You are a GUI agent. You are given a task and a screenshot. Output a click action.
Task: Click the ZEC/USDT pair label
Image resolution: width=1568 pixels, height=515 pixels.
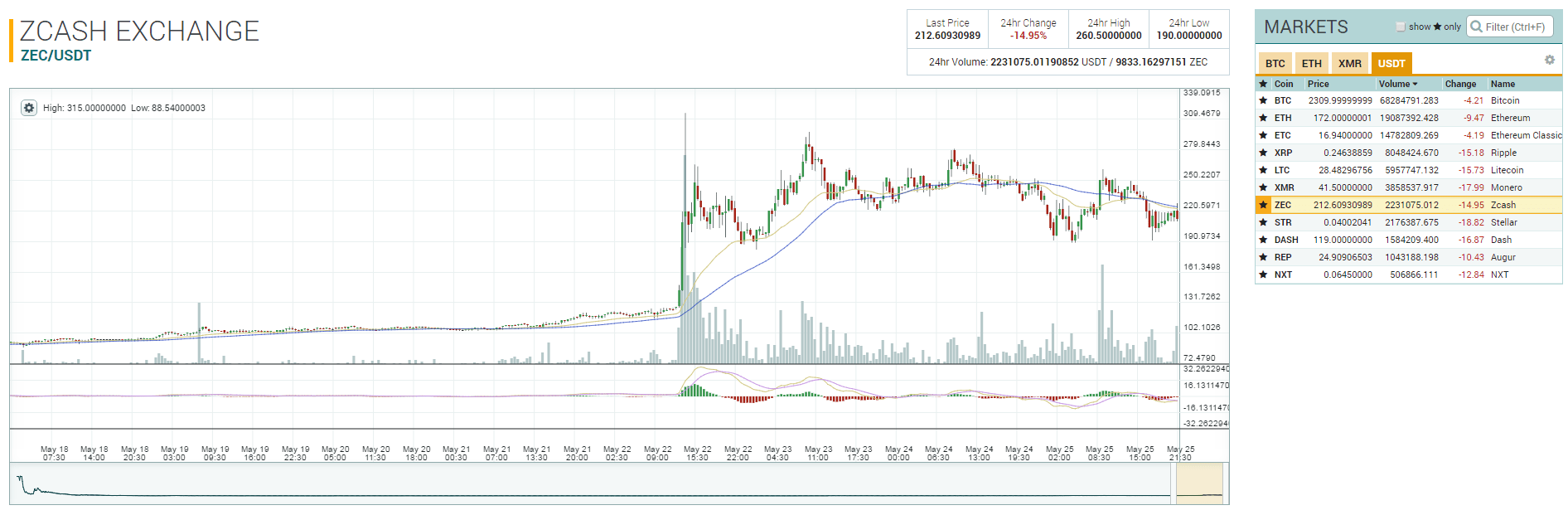coord(56,56)
